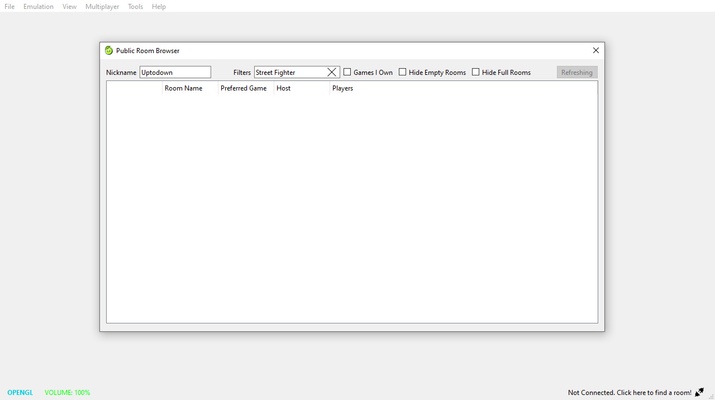Sort by Host column header
The height and width of the screenshot is (400, 715).
coord(301,88)
